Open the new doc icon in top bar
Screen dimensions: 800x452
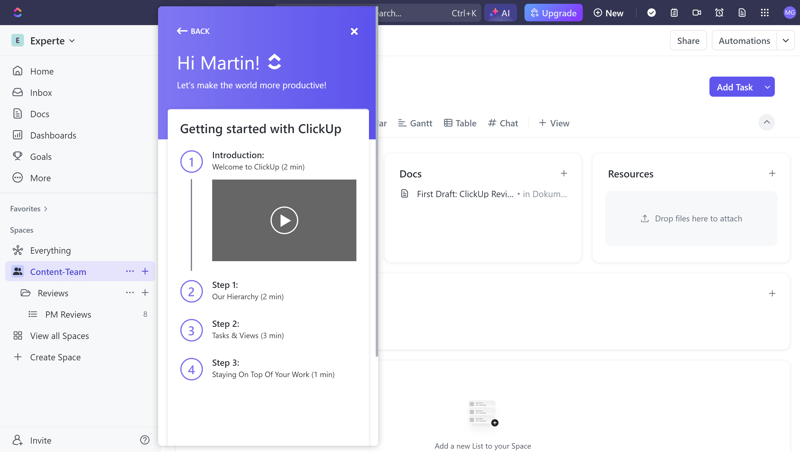click(742, 13)
